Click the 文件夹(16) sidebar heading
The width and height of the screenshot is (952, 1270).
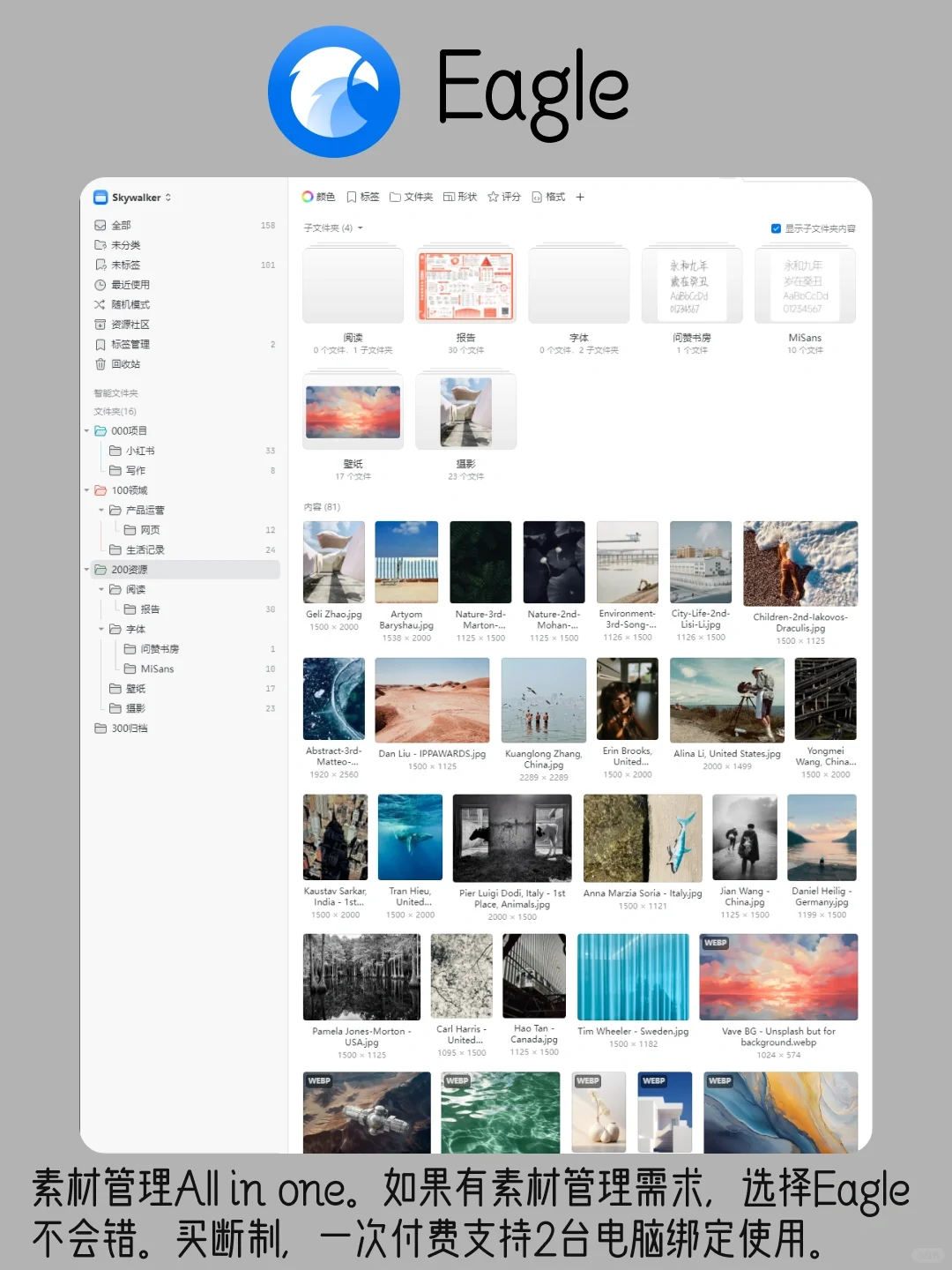(115, 412)
